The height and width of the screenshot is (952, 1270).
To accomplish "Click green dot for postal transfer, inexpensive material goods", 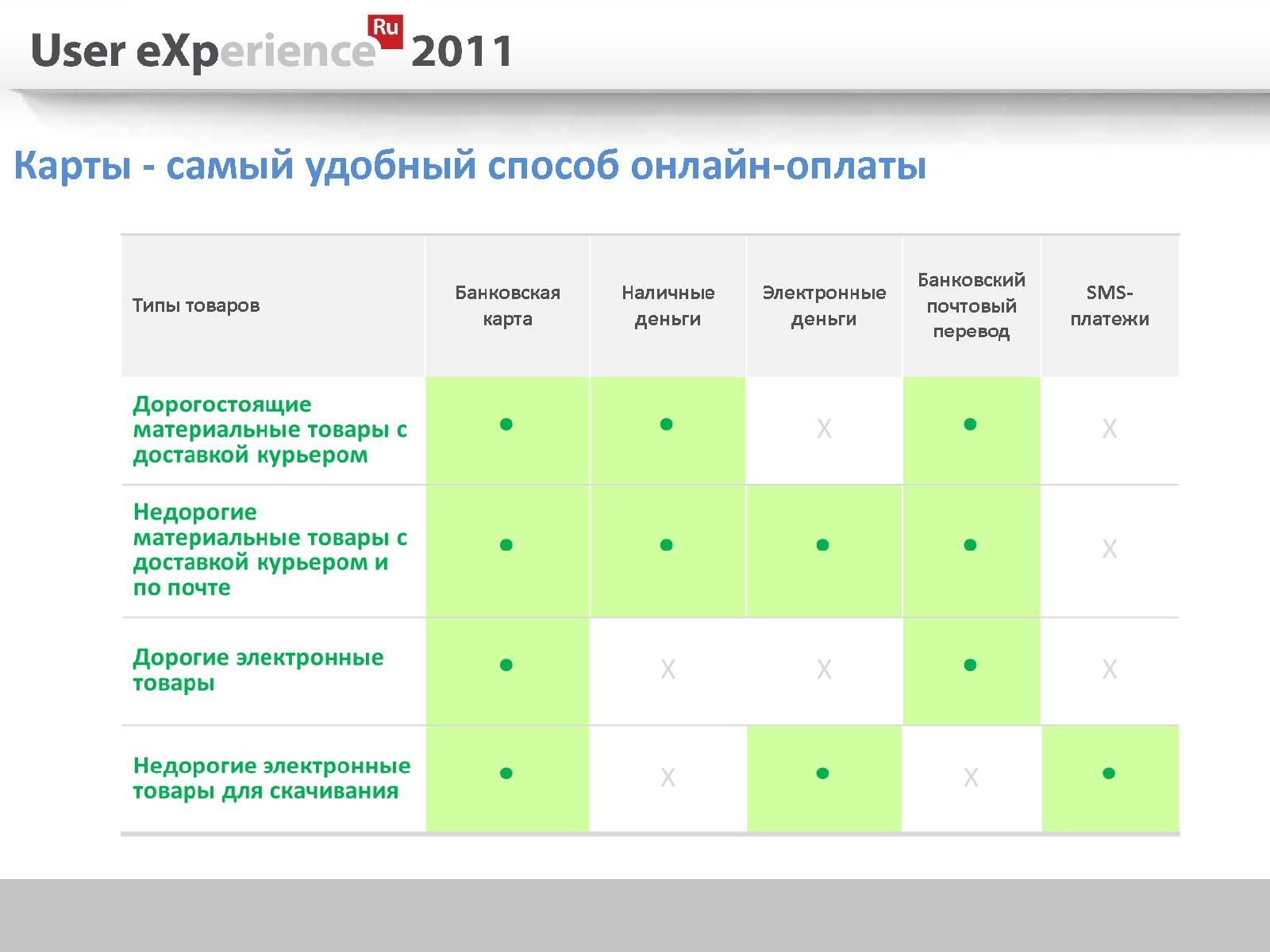I will 970,545.
